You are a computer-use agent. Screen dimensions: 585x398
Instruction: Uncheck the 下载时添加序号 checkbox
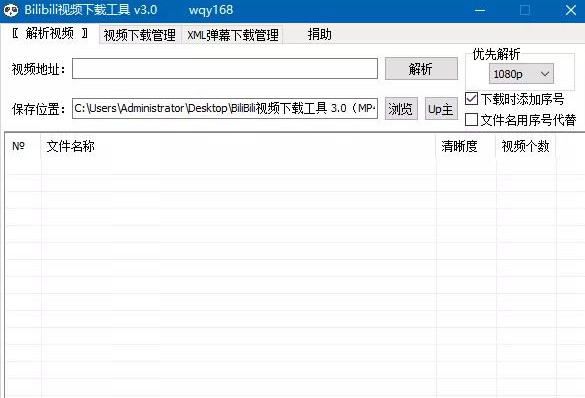[x=472, y=99]
